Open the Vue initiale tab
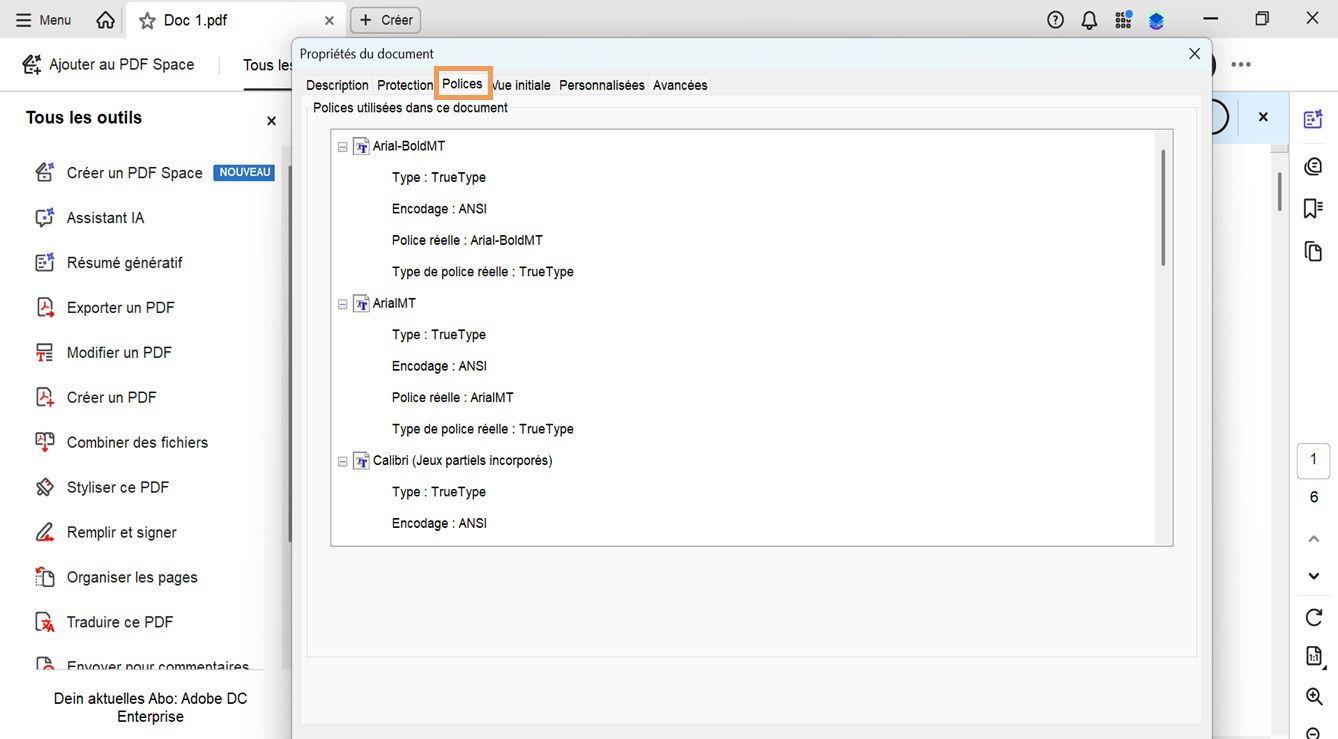 [521, 85]
